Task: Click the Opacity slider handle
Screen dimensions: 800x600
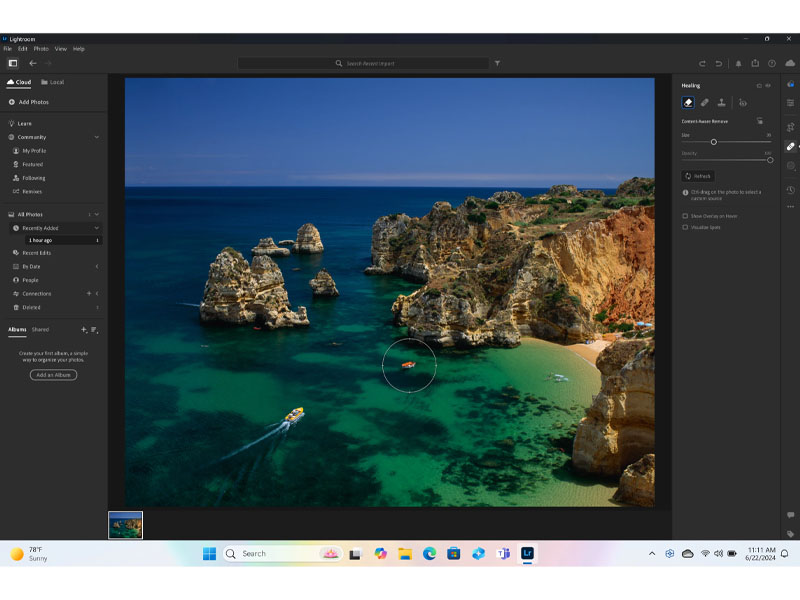Action: click(770, 160)
